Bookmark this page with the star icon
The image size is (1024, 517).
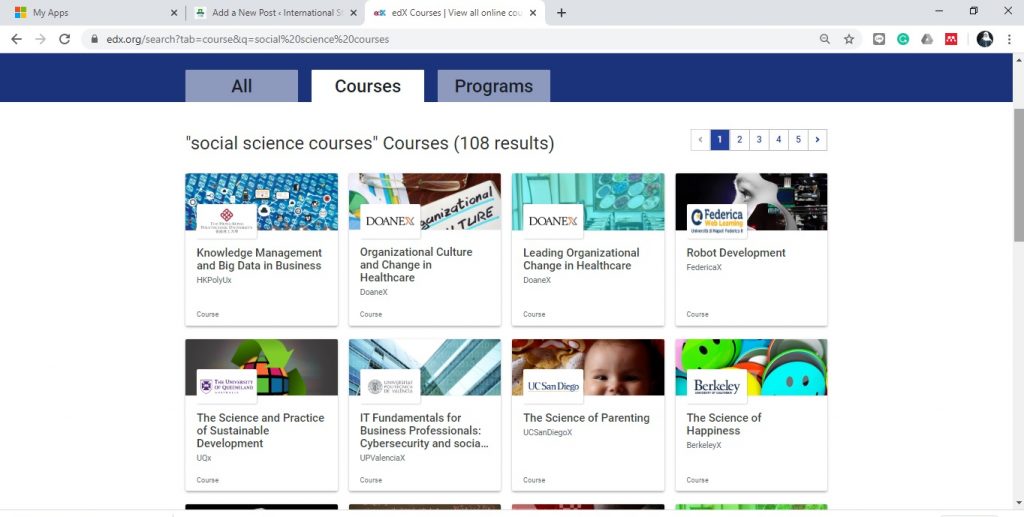849,39
